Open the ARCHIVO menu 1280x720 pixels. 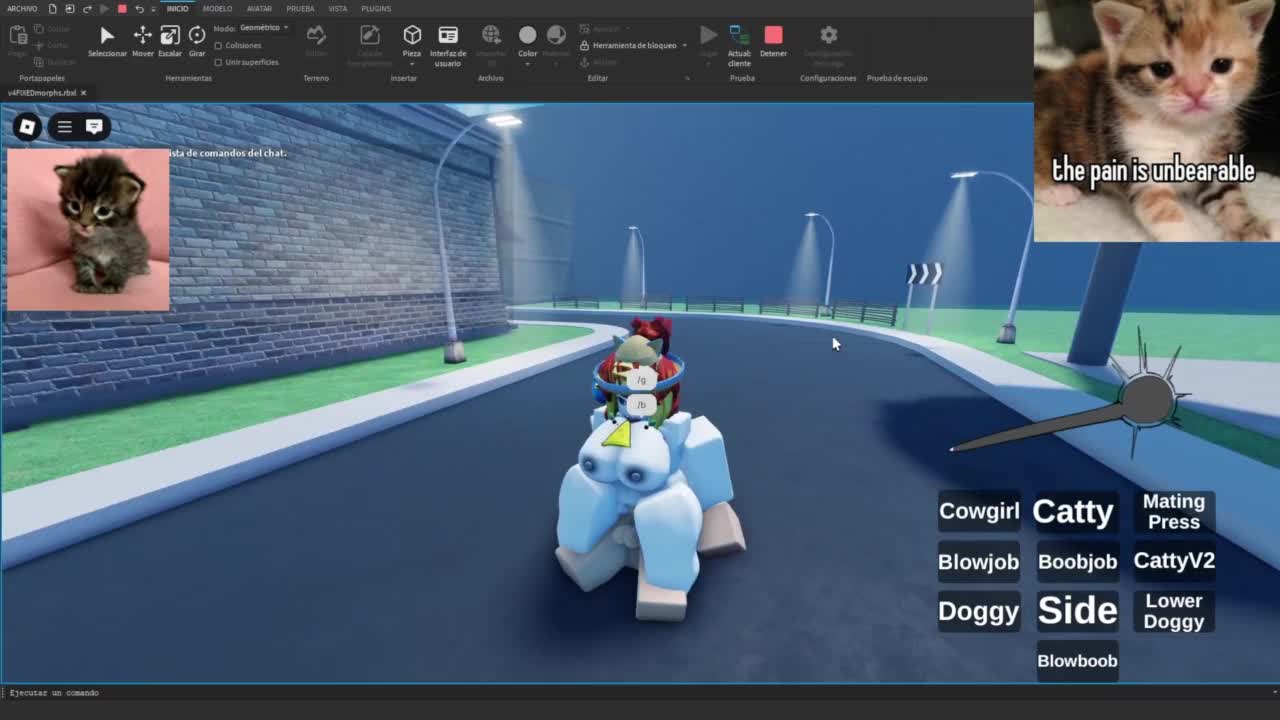pyautogui.click(x=22, y=9)
